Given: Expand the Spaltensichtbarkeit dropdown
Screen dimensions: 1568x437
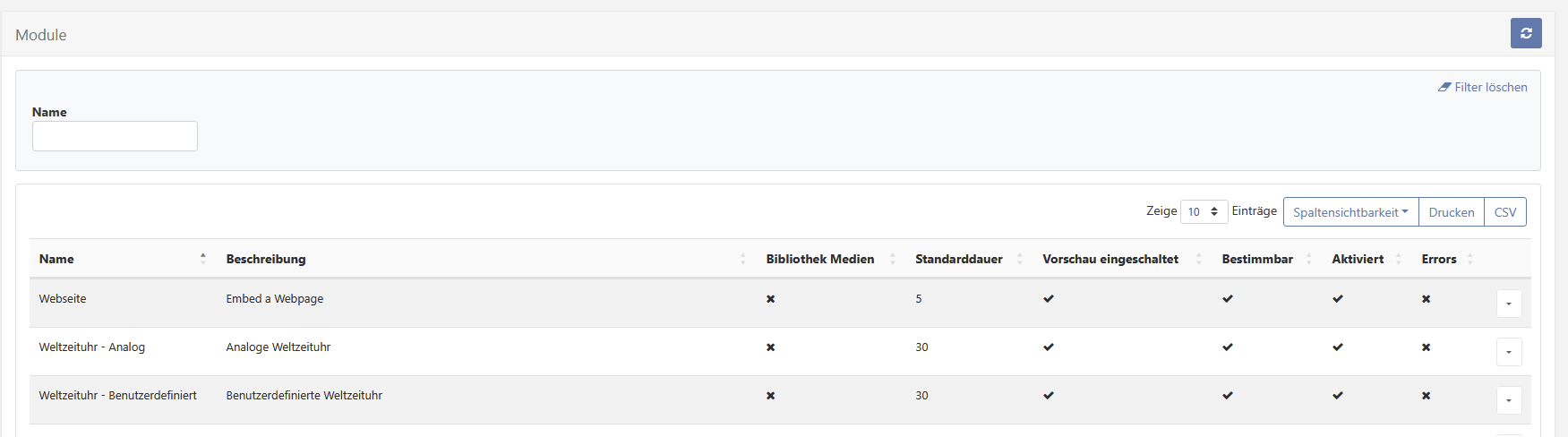Looking at the screenshot, I should point(1350,212).
